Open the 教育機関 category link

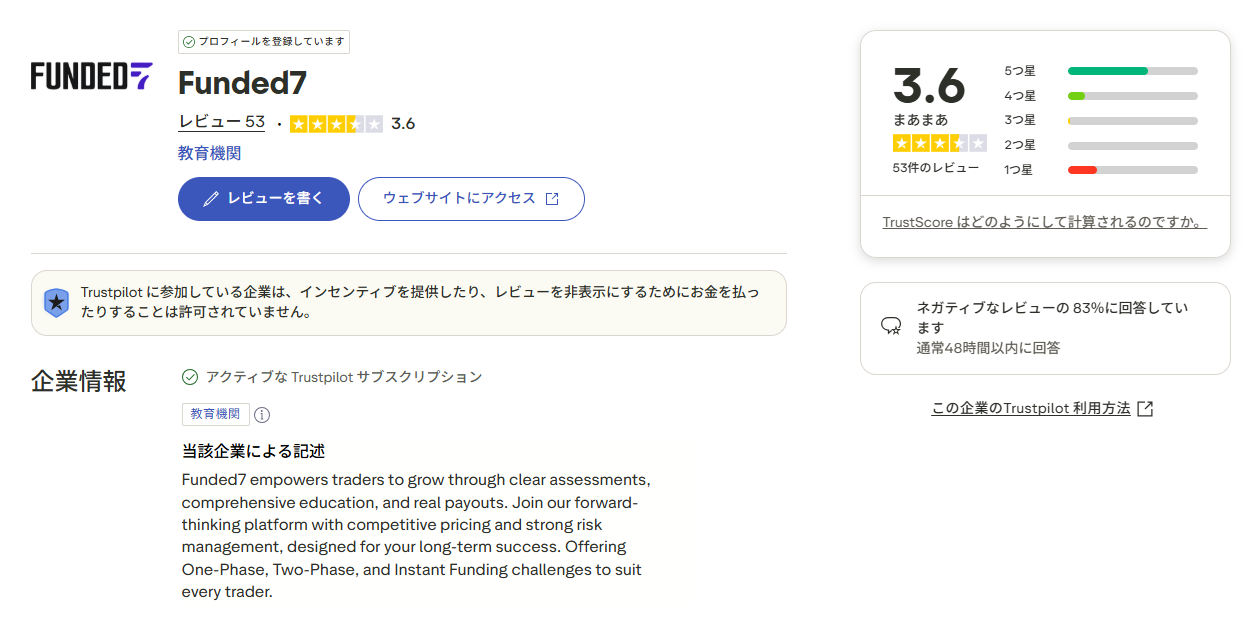pos(209,153)
